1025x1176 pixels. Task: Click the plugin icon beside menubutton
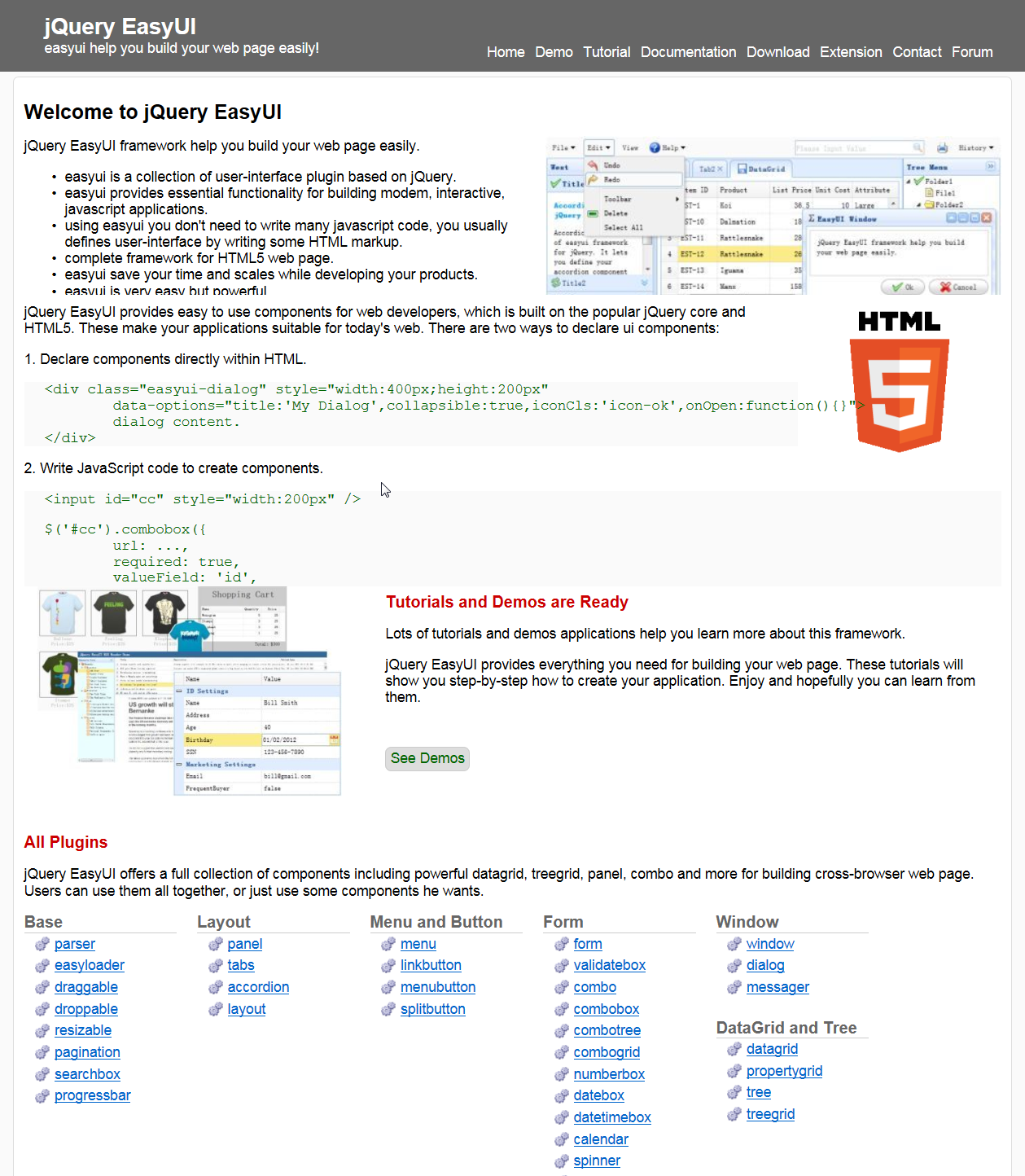point(388,988)
